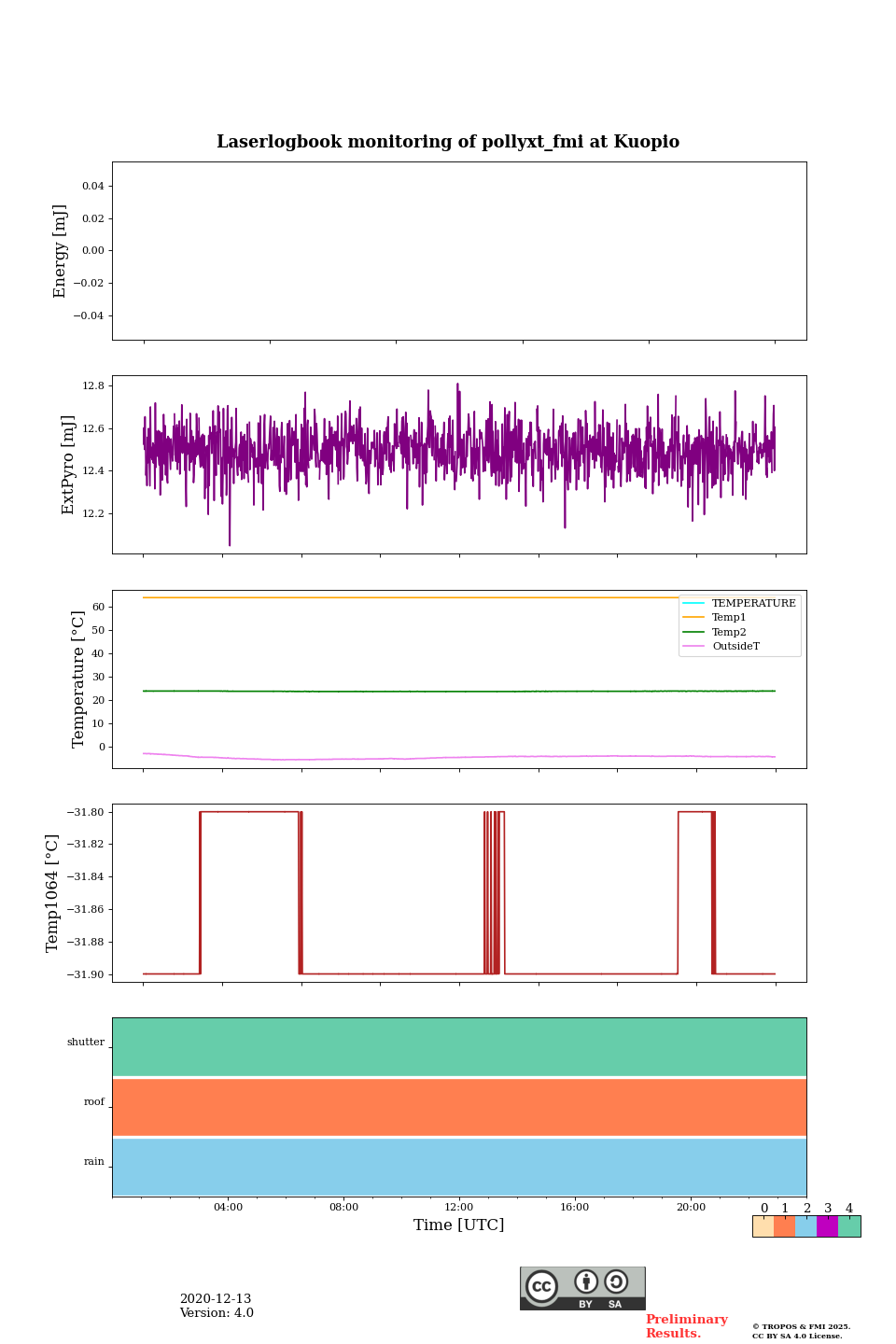
Task: Click the Creative Commons CC logo
Action: click(541, 1286)
